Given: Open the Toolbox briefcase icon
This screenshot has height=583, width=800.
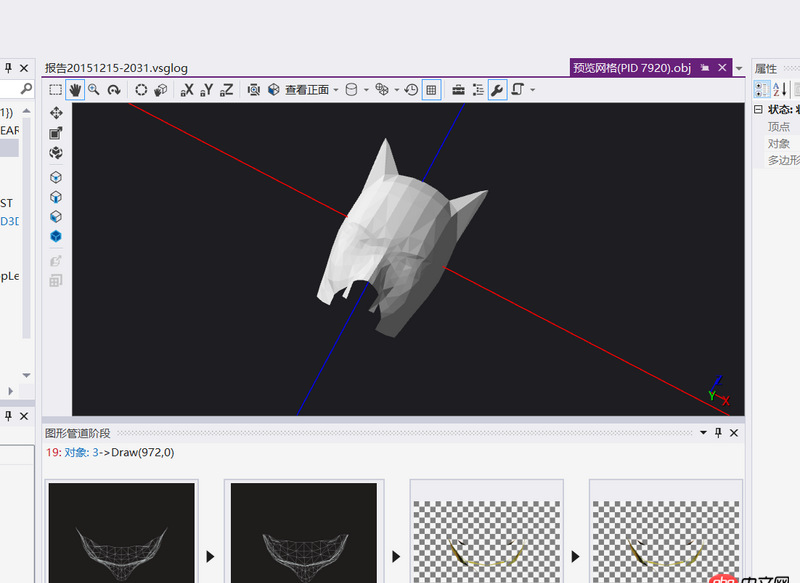Looking at the screenshot, I should coord(458,90).
